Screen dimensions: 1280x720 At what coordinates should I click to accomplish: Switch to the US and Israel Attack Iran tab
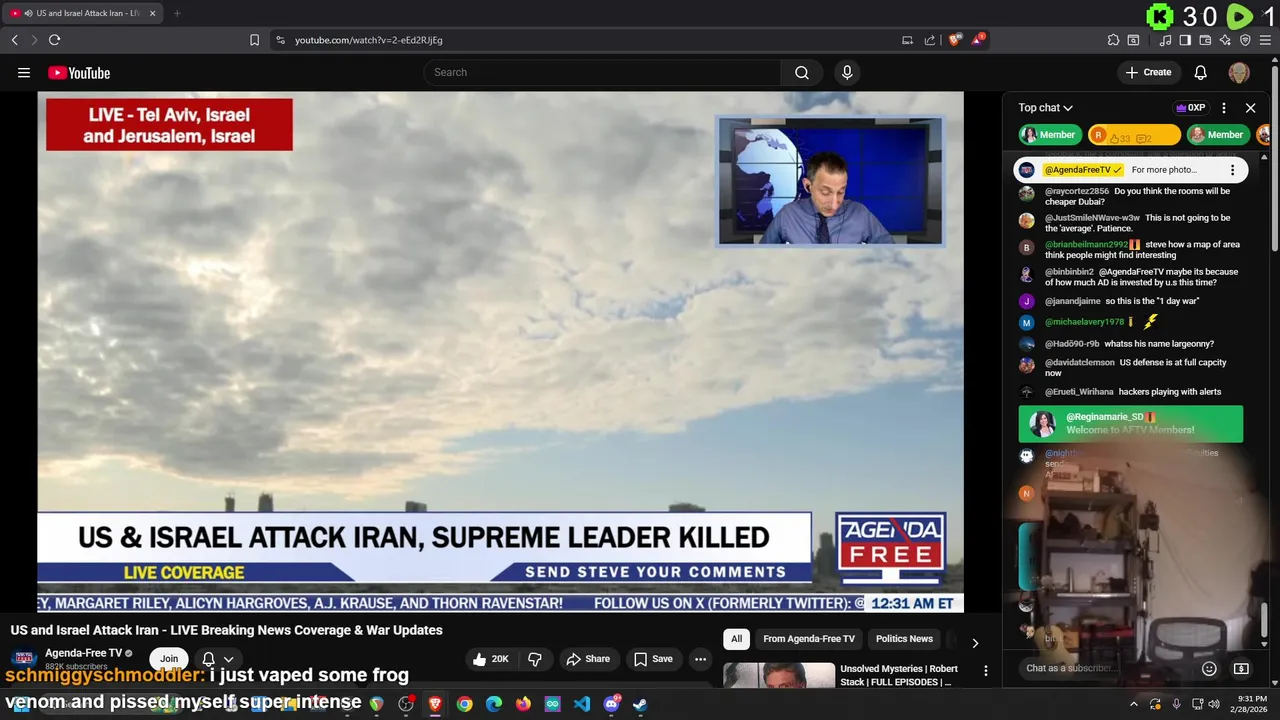click(82, 13)
